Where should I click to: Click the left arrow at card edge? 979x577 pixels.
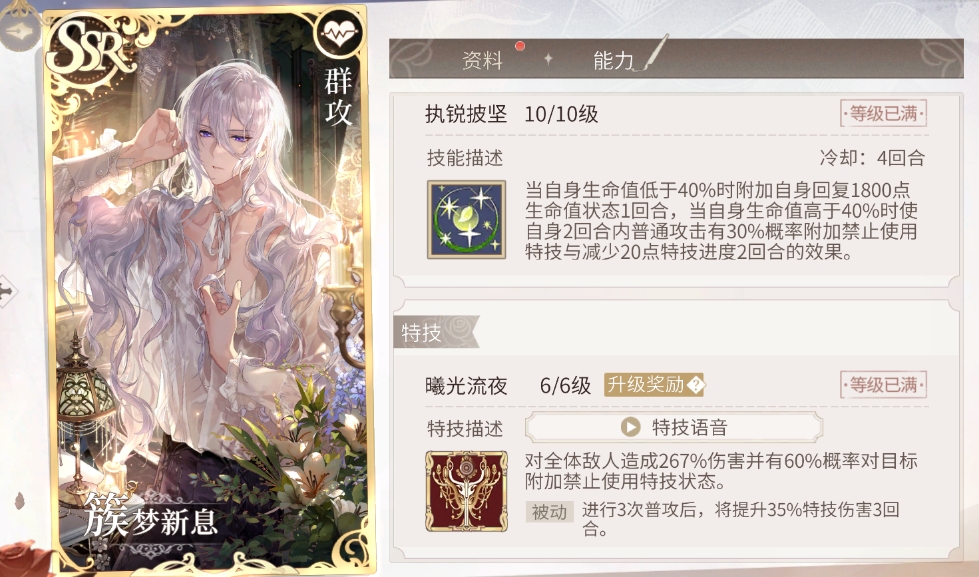(7, 291)
